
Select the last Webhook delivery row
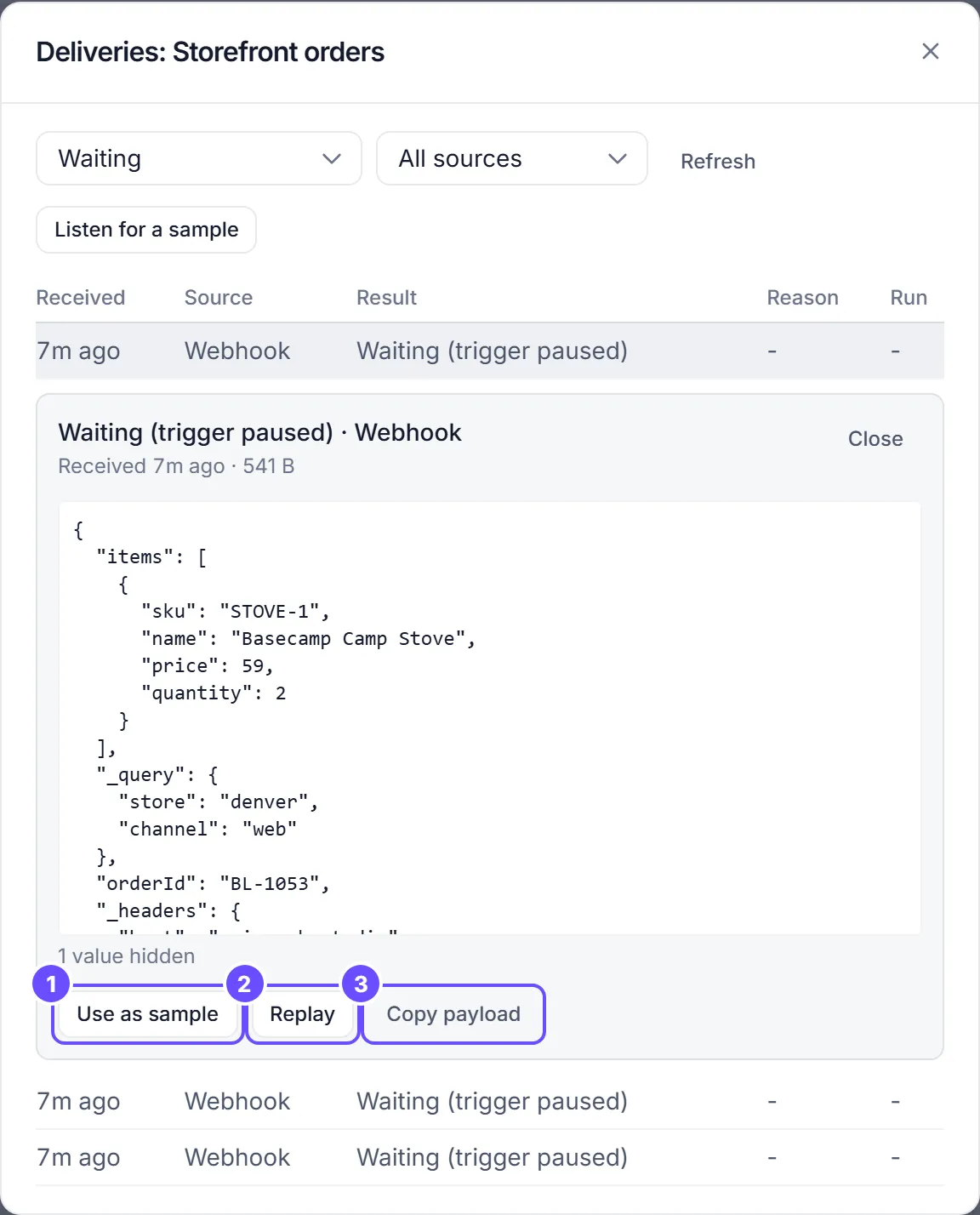coord(490,1157)
